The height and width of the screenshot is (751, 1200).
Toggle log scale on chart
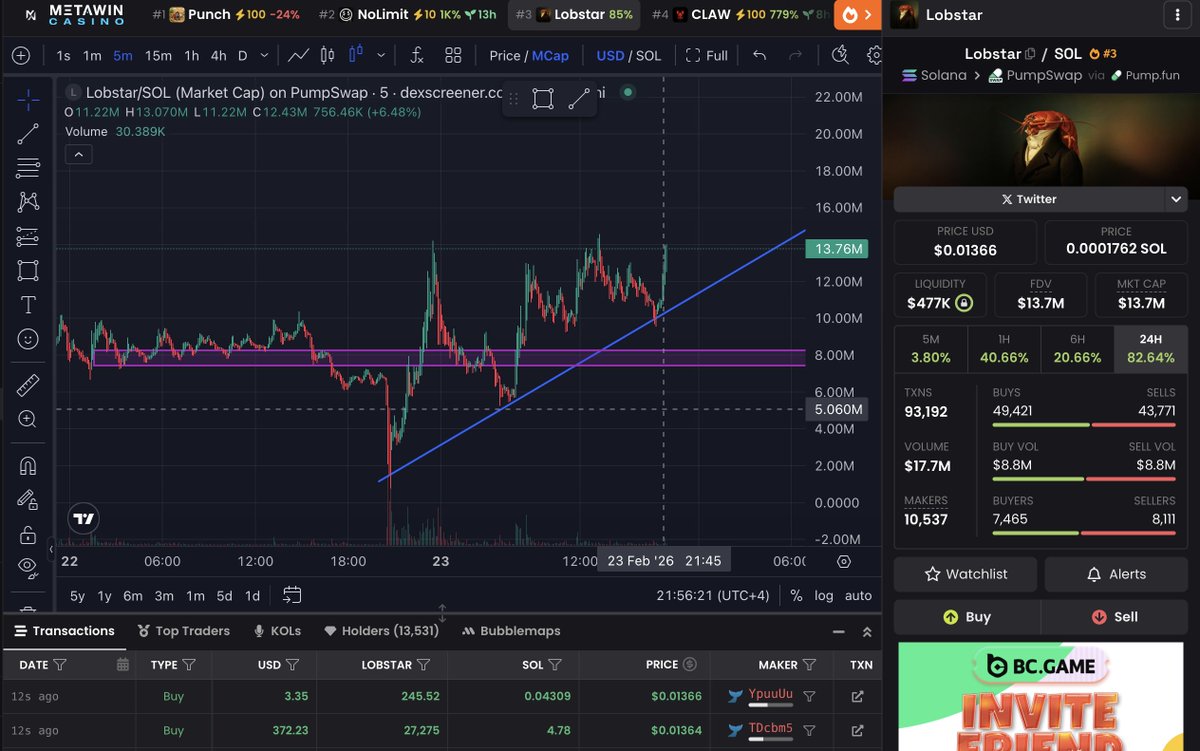[x=824, y=596]
